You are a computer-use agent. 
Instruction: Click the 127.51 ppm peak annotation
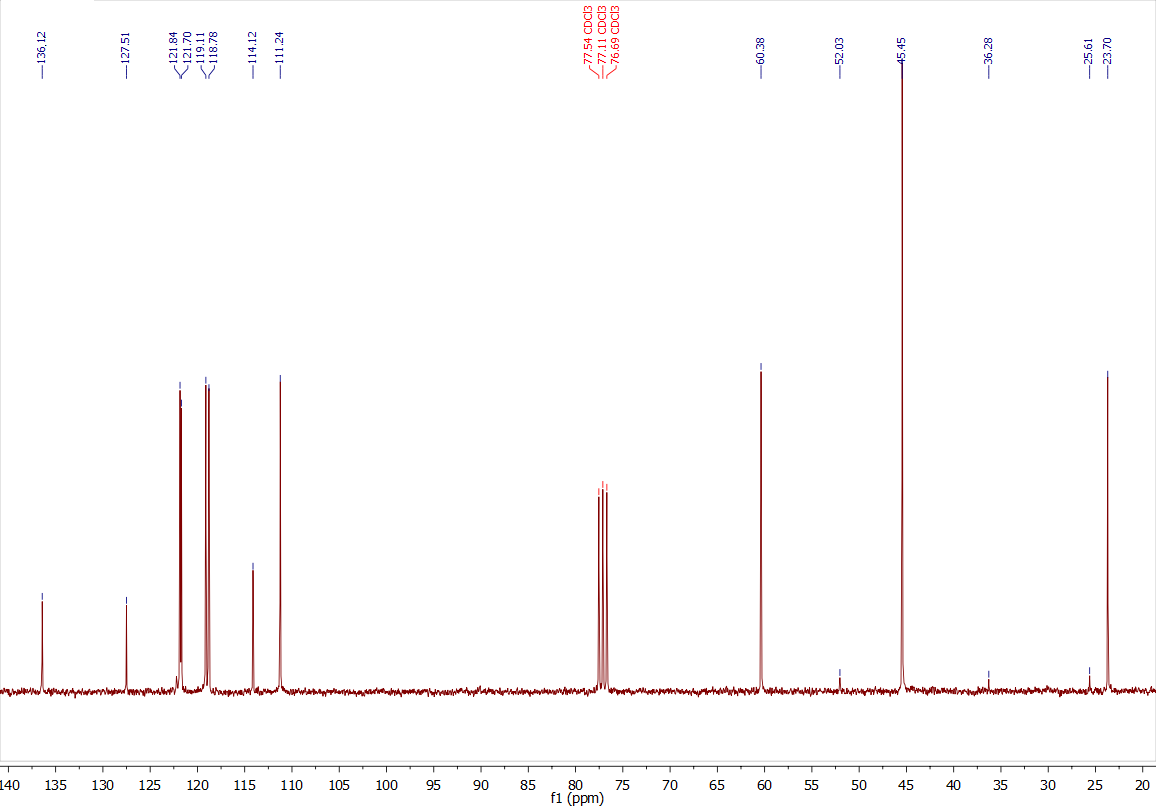pos(125,47)
